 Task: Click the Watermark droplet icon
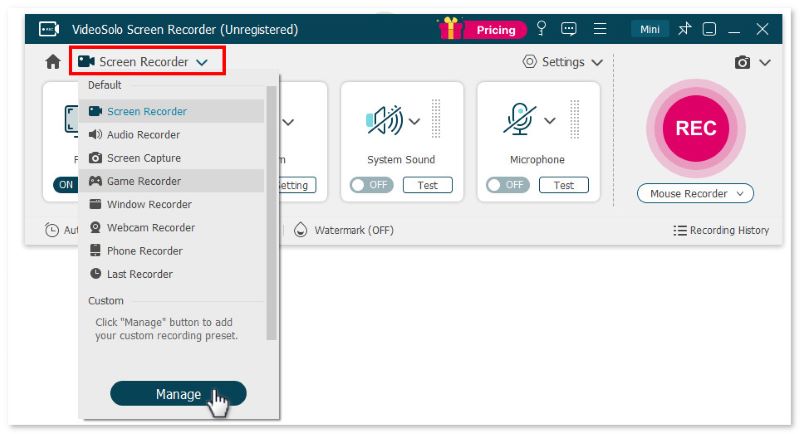[301, 230]
